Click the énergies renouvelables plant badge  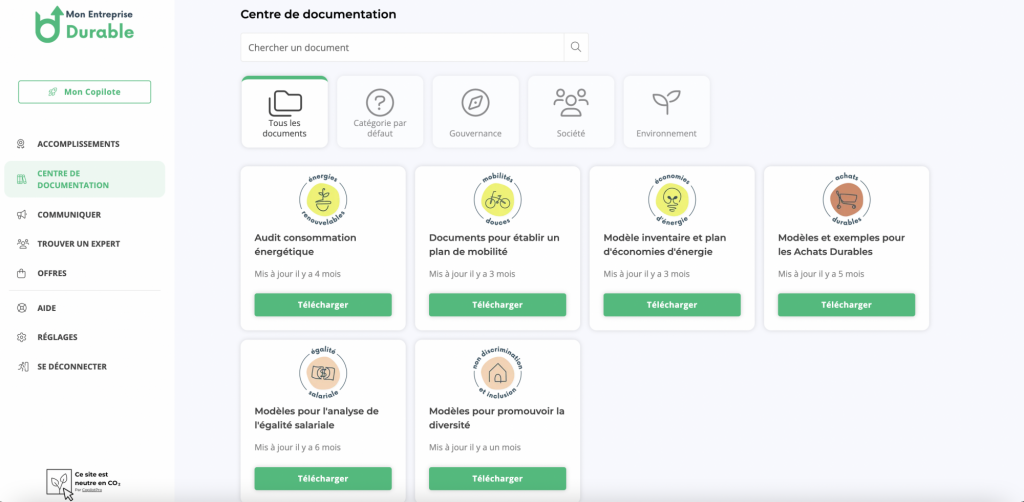pyautogui.click(x=322, y=198)
